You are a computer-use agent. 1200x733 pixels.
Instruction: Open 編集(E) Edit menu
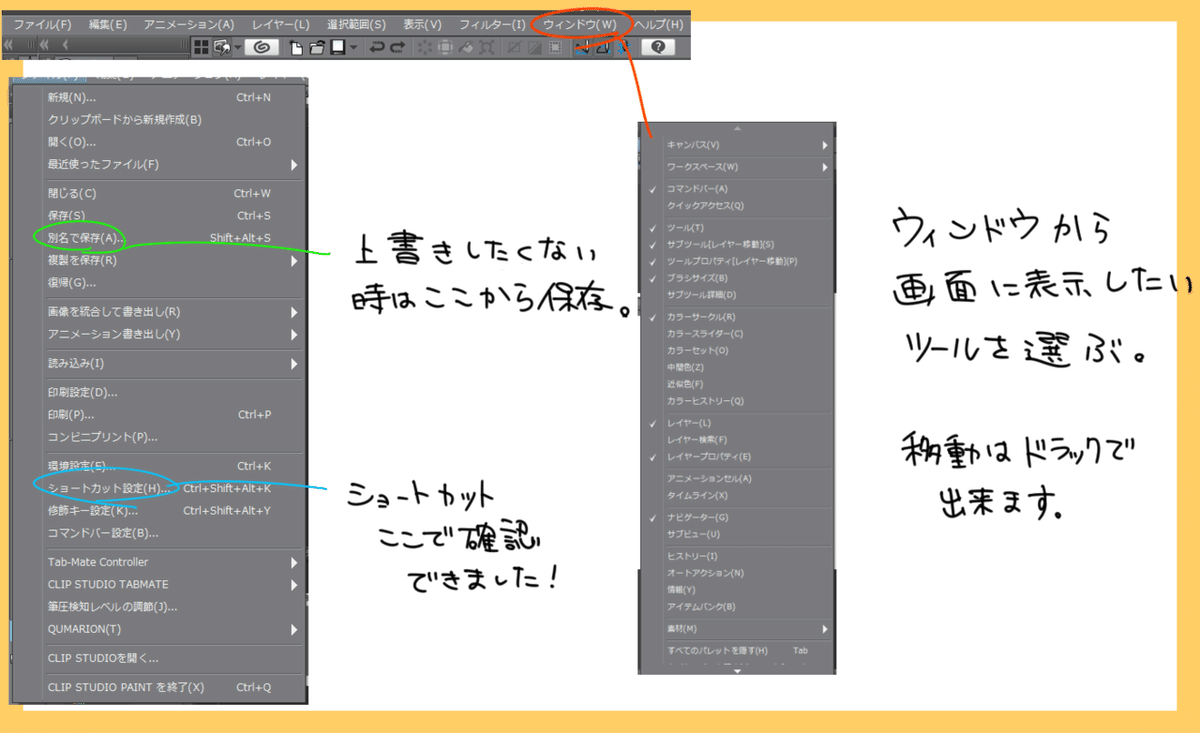pyautogui.click(x=108, y=24)
